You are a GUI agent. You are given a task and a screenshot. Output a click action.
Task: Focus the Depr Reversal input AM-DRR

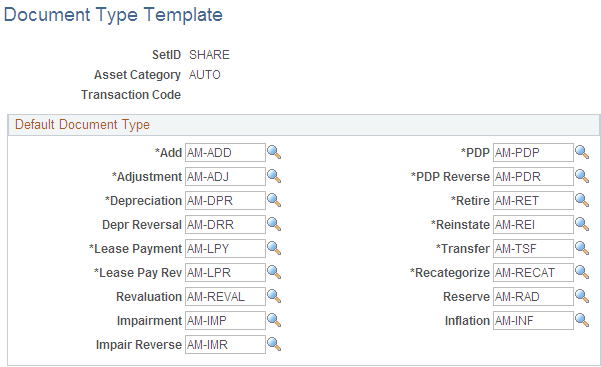225,224
